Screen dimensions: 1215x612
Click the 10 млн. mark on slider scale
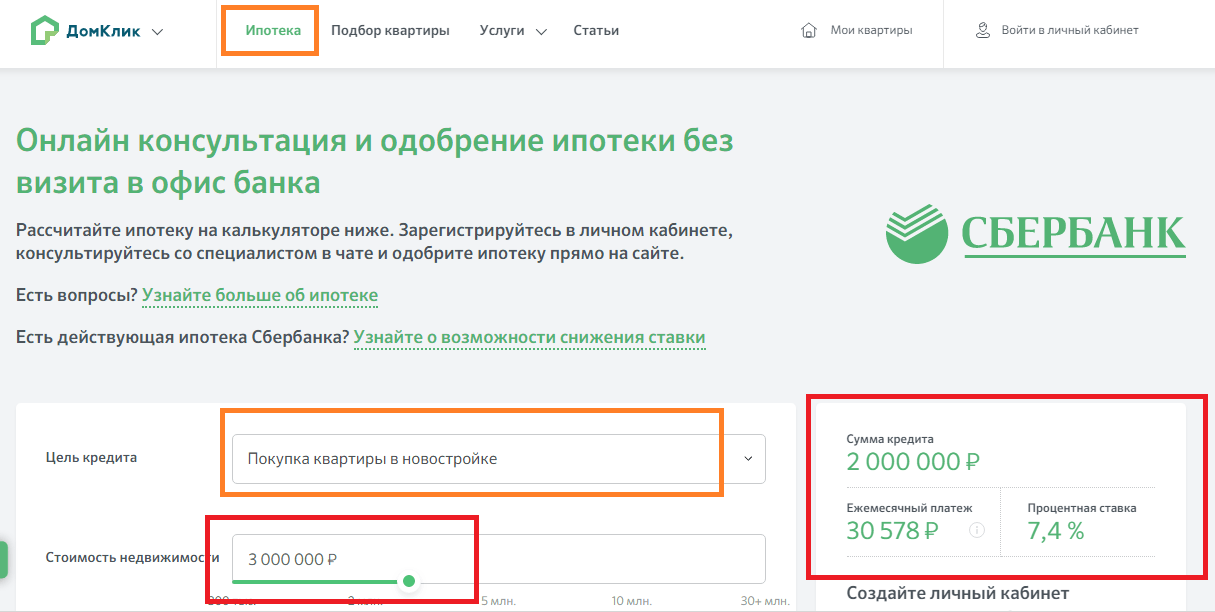pyautogui.click(x=632, y=601)
